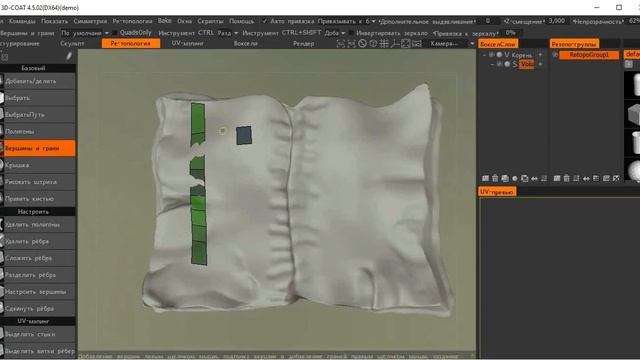Open the Bake menu
Viewport: 640px width, 360px height.
click(164, 20)
